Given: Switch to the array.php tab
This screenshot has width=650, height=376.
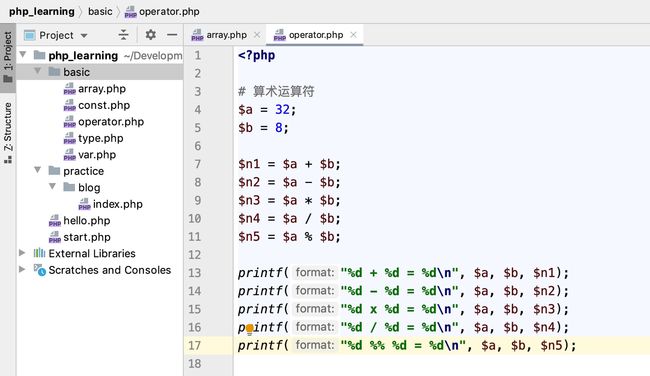Looking at the screenshot, I should 220,35.
